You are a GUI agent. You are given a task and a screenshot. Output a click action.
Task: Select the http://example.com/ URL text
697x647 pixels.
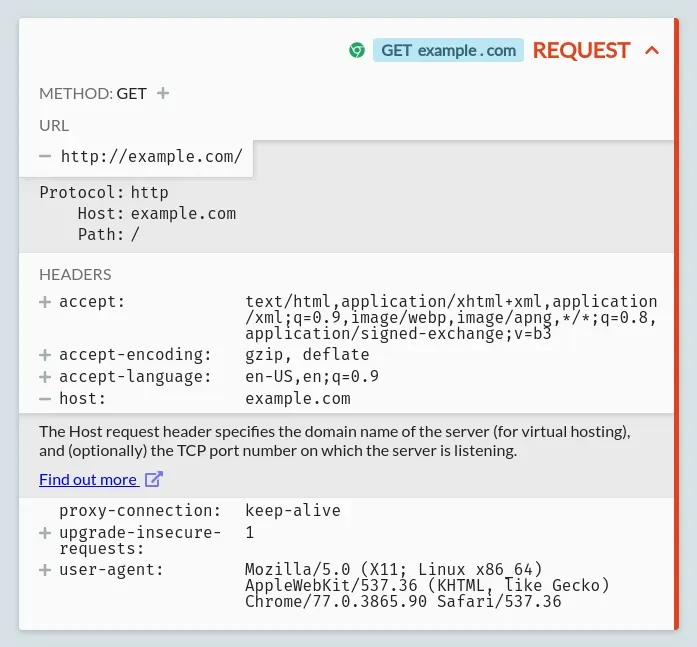(152, 156)
